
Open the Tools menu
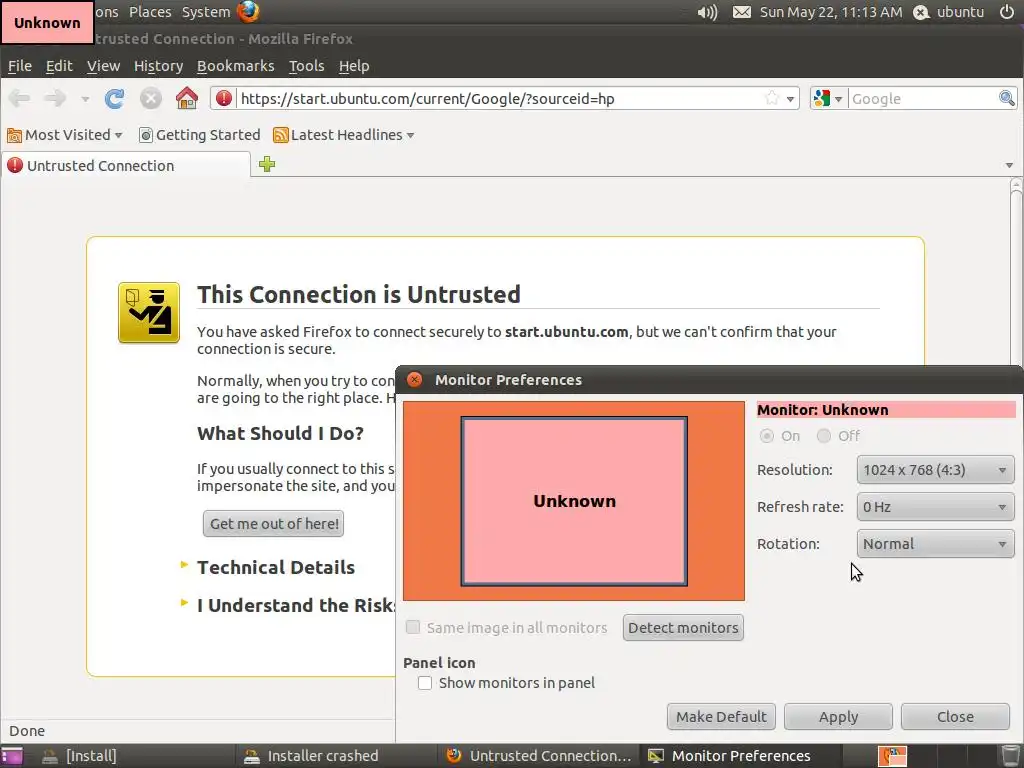(306, 66)
